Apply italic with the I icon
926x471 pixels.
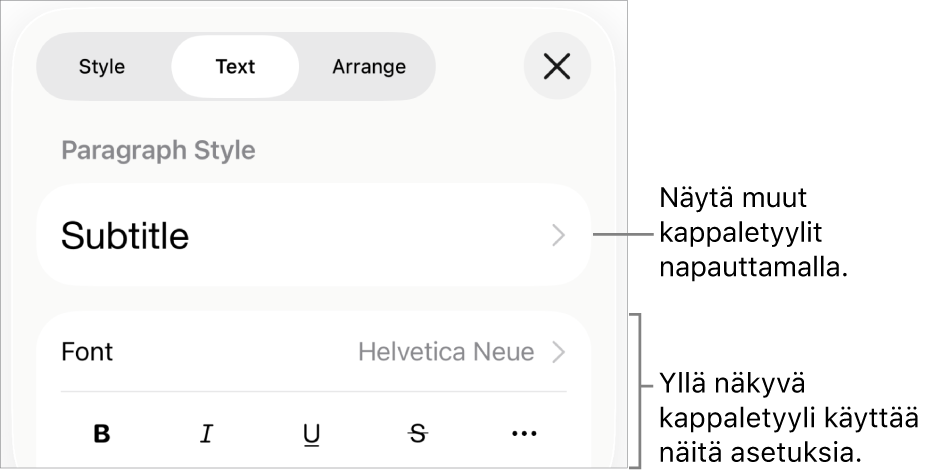207,434
